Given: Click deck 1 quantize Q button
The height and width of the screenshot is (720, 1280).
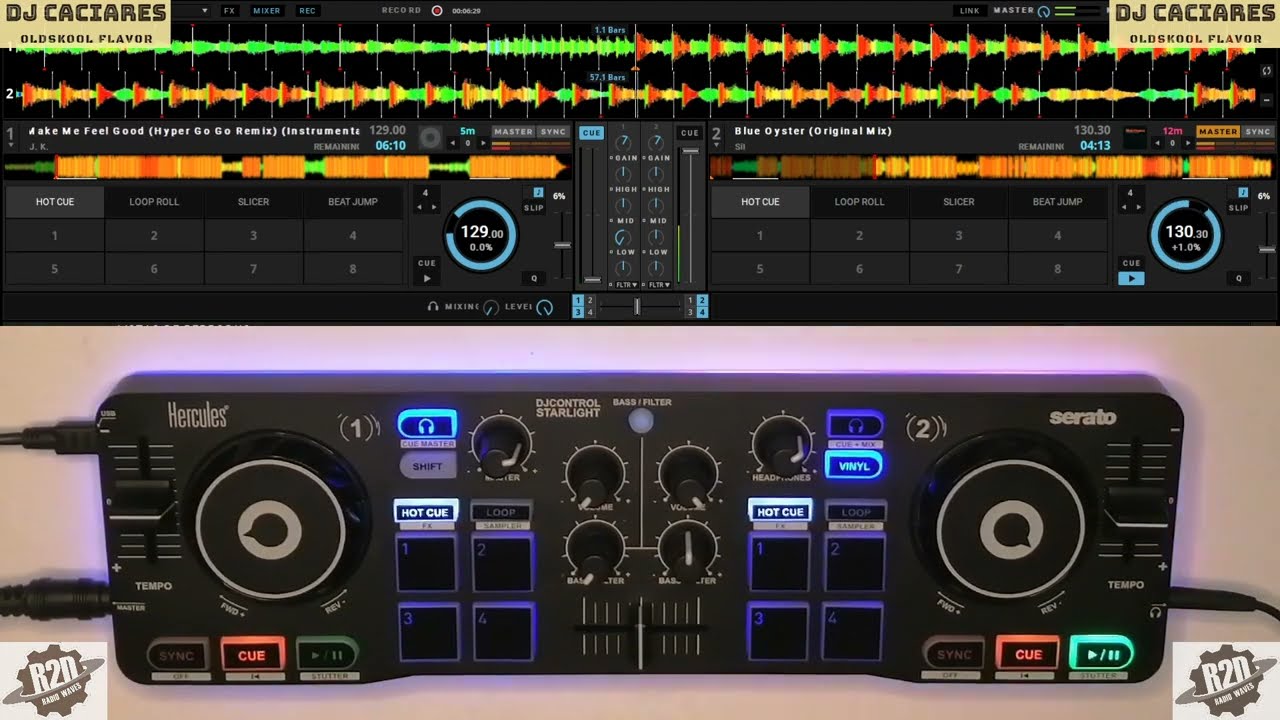Looking at the screenshot, I should [x=534, y=278].
